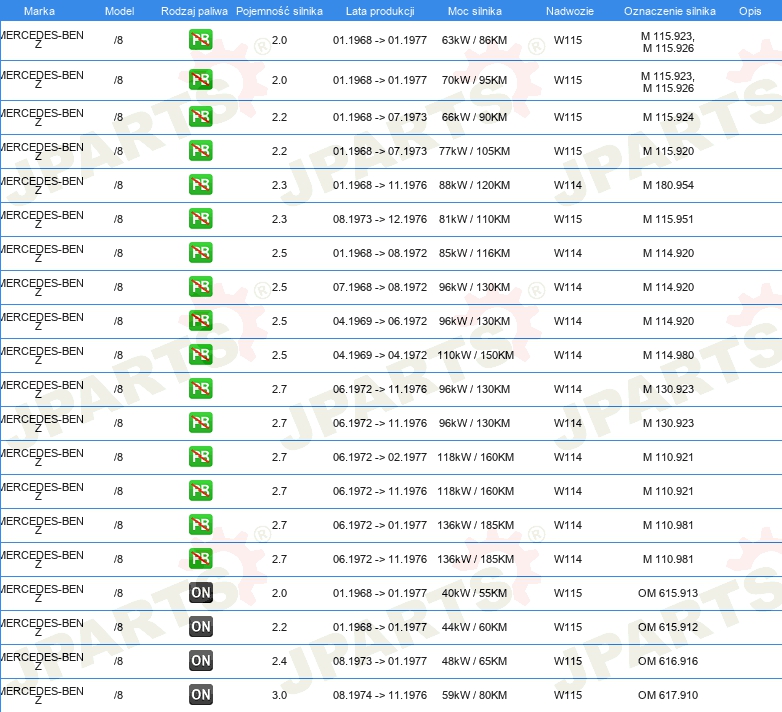Click the Moc silnika column header
Viewport: 782px width, 712px height.
pyautogui.click(x=475, y=11)
